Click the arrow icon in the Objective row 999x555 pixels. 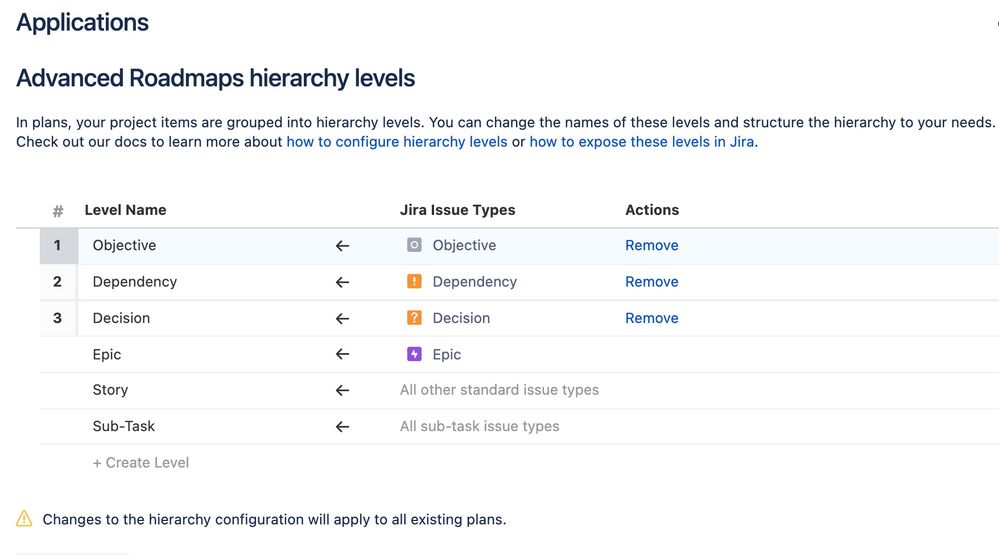342,246
